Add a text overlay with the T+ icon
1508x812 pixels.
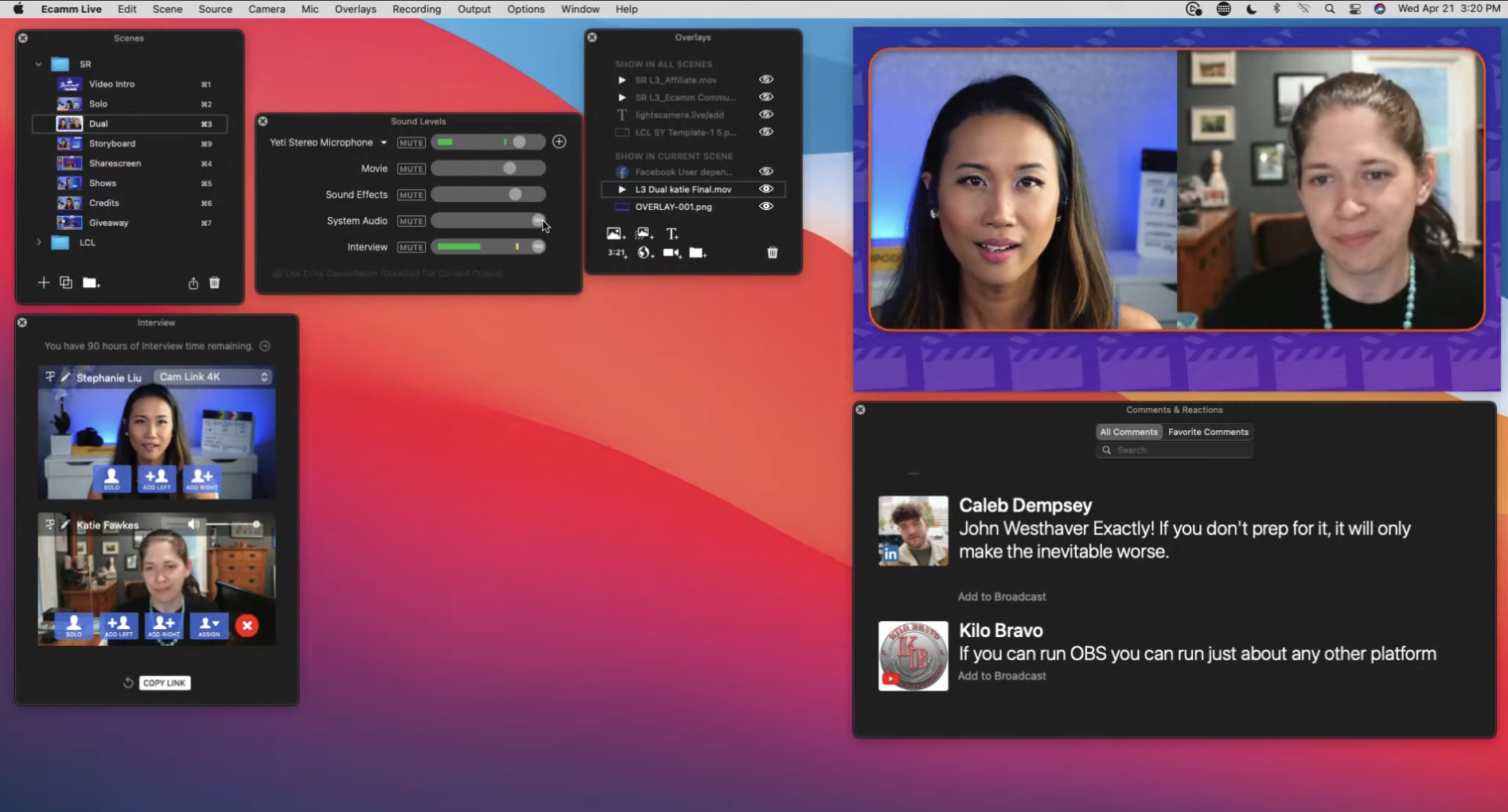tap(672, 233)
